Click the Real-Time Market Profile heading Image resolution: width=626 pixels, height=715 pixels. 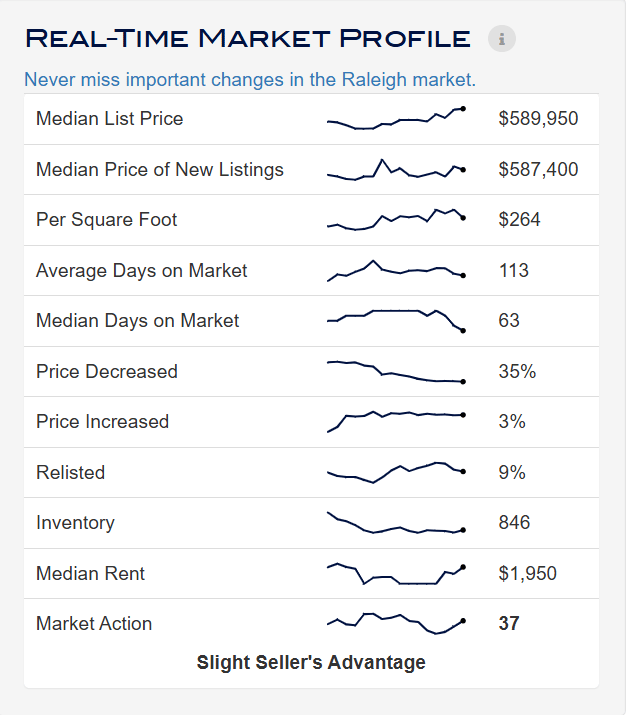(247, 39)
